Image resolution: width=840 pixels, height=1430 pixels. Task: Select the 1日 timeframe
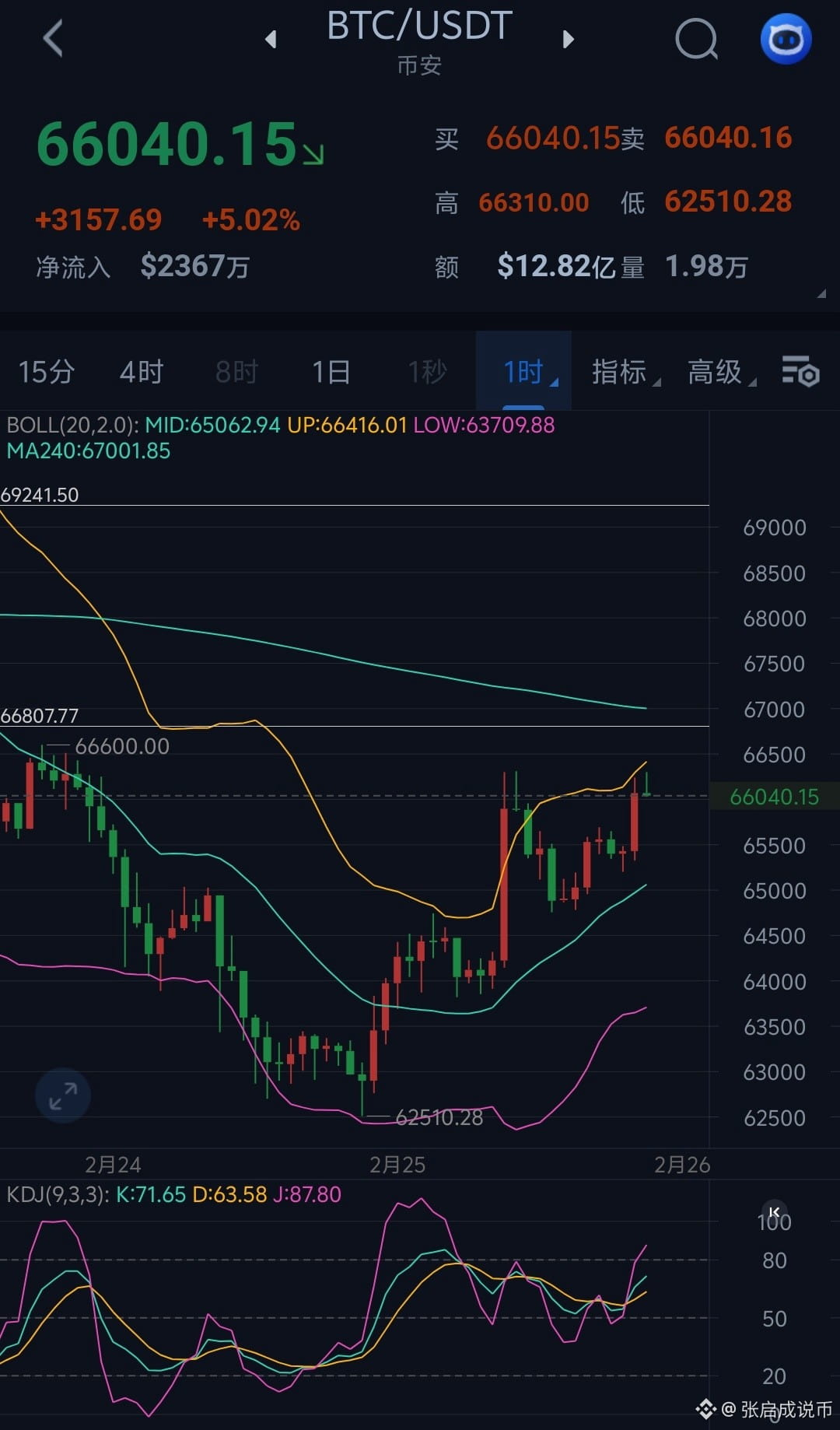point(331,372)
